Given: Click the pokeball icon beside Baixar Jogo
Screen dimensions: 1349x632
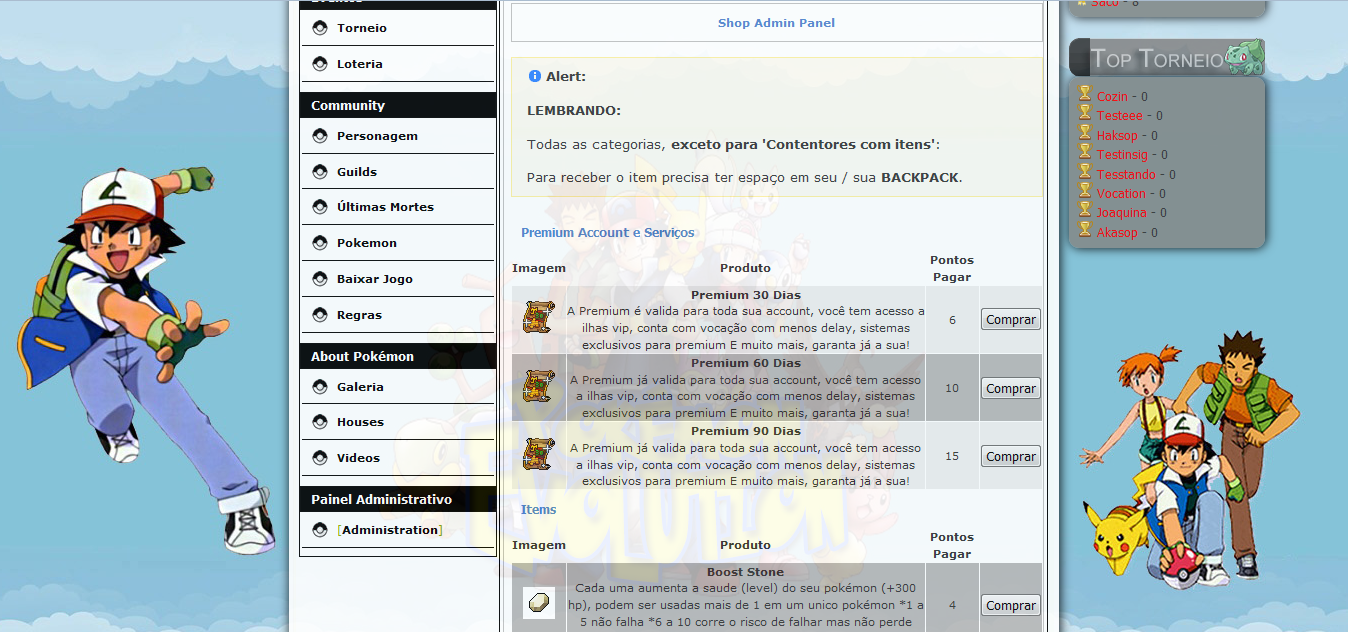Looking at the screenshot, I should pos(320,279).
